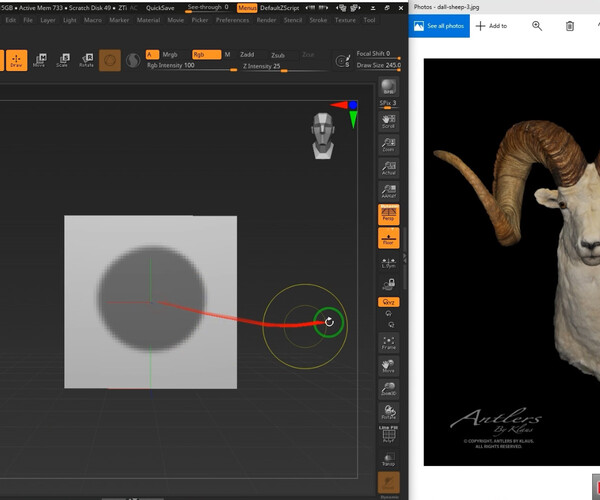The width and height of the screenshot is (600, 500).
Task: Toggle Perspective (Persp) mode
Action: point(388,214)
